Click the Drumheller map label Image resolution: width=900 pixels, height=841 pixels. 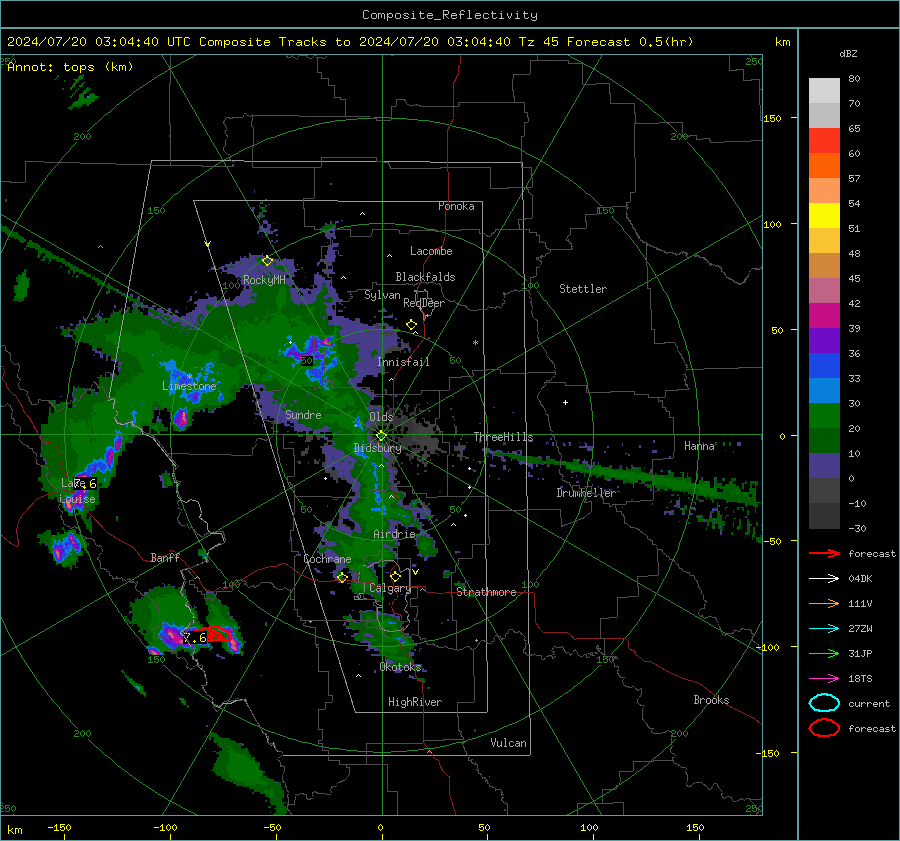pos(586,493)
